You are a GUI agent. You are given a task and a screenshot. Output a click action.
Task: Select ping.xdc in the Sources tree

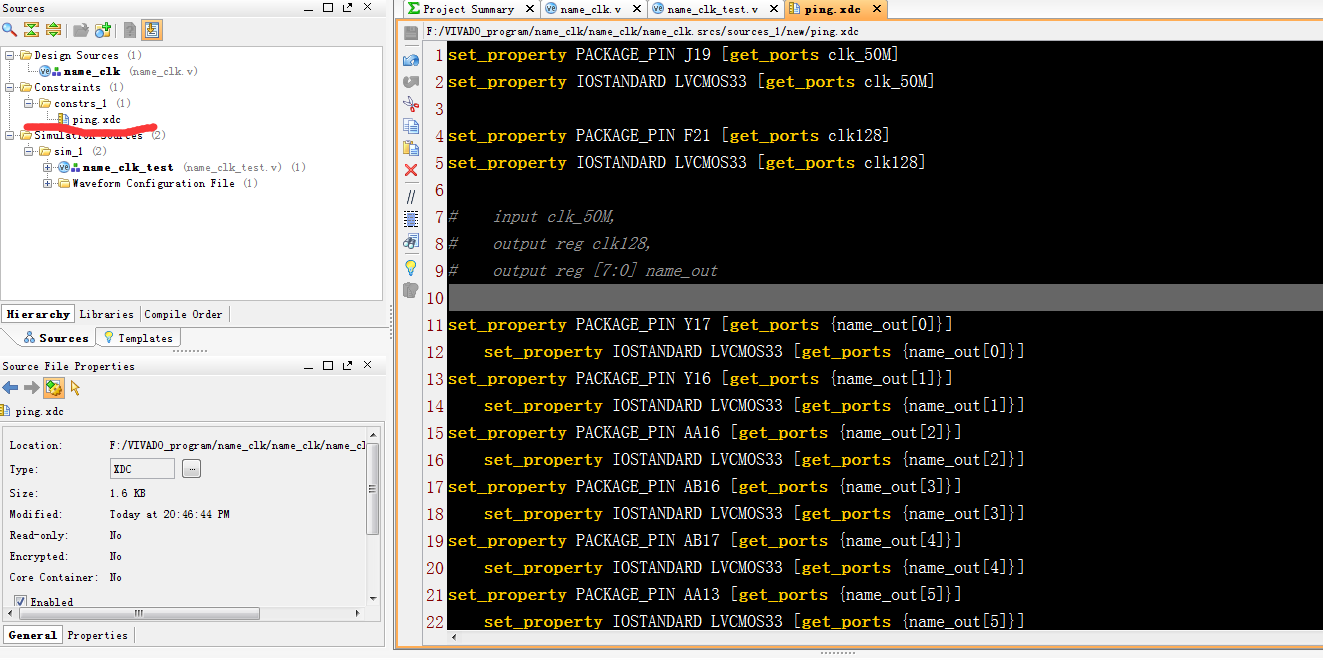[96, 120]
